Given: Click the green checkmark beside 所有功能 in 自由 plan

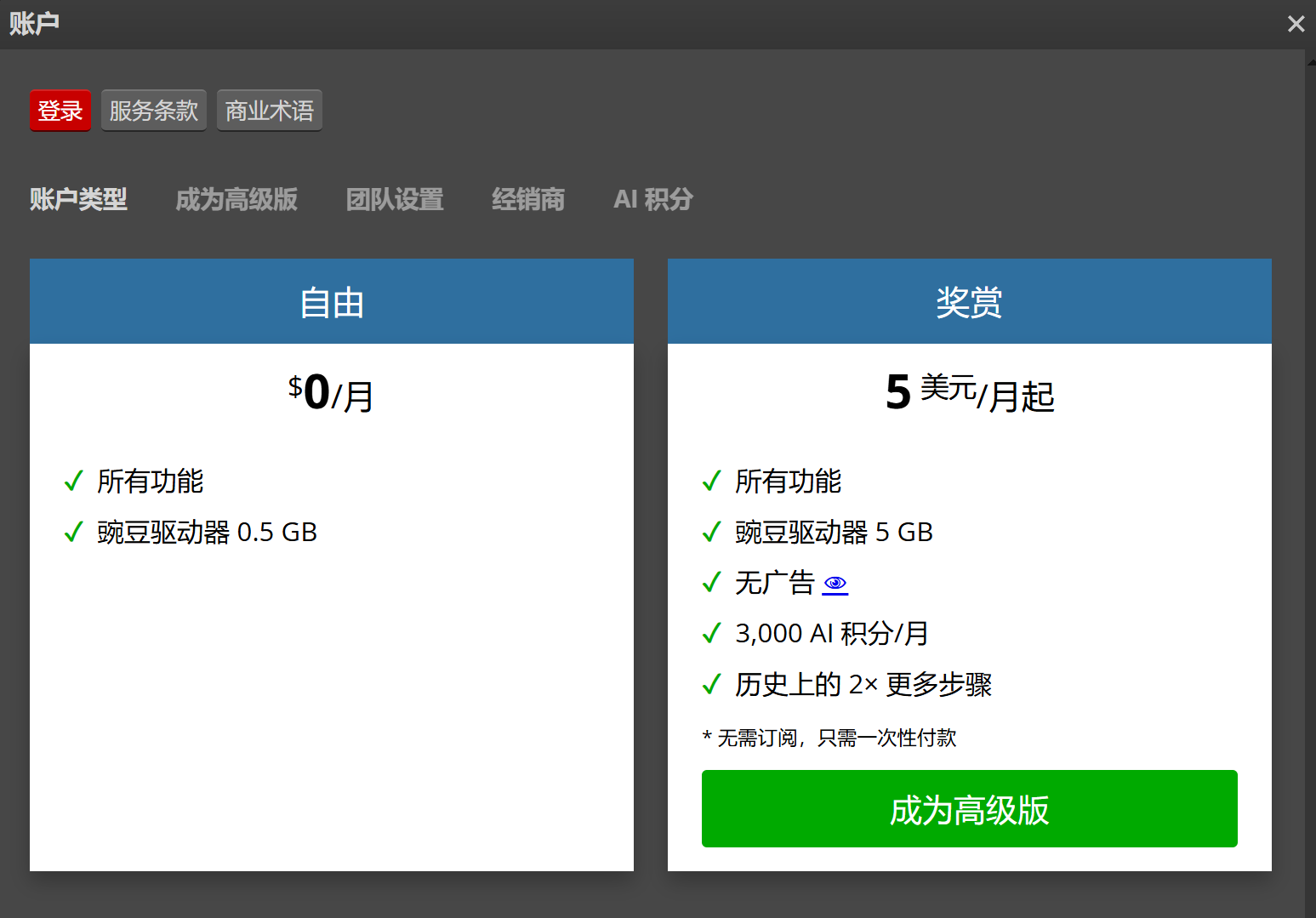Looking at the screenshot, I should point(74,481).
